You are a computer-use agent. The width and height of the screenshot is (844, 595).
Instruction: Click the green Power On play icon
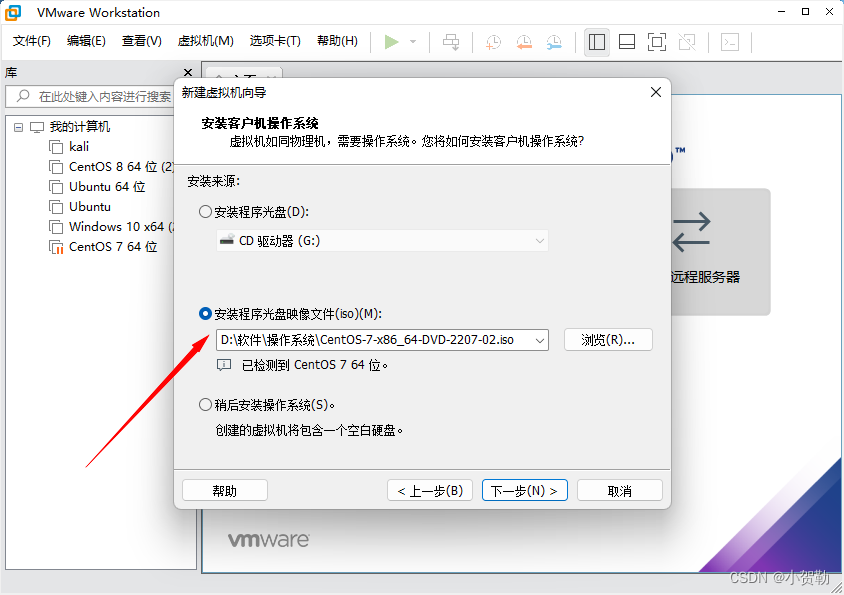[391, 41]
